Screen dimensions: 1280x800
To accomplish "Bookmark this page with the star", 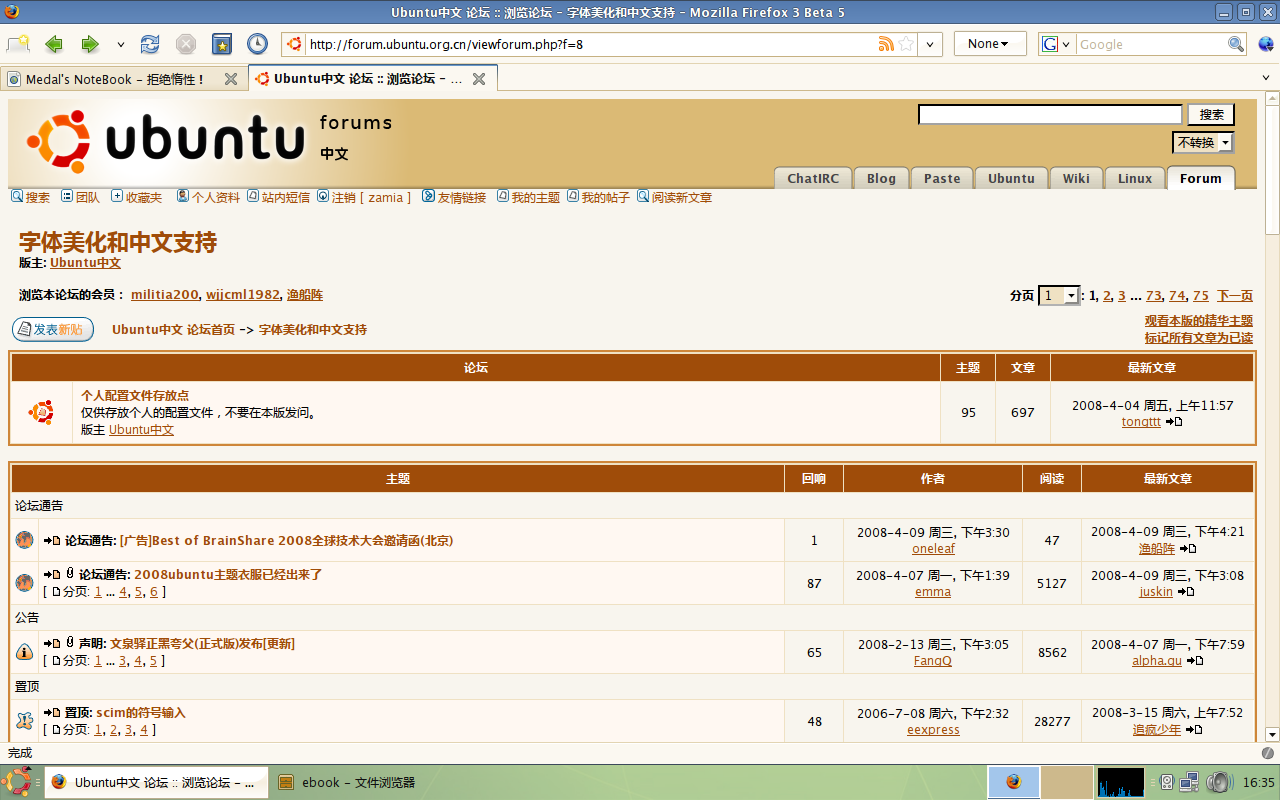I will click(906, 44).
